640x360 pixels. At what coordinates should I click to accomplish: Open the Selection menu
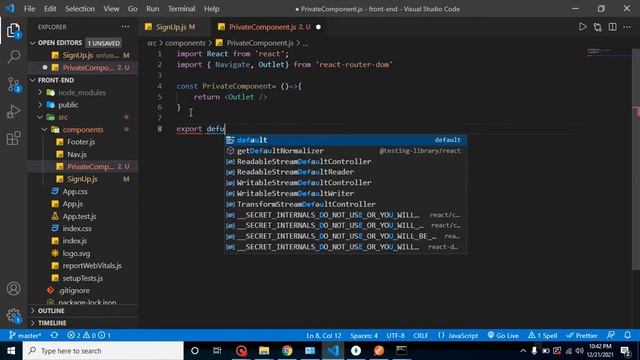(x=80, y=9)
